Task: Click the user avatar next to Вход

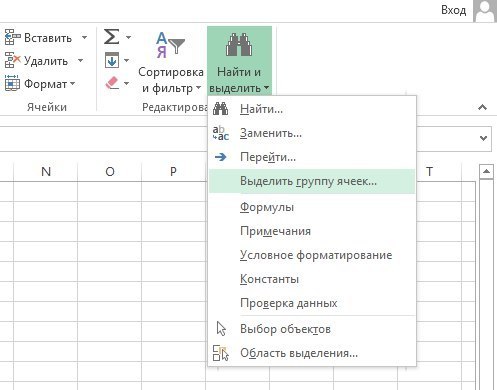Action: 484,11
